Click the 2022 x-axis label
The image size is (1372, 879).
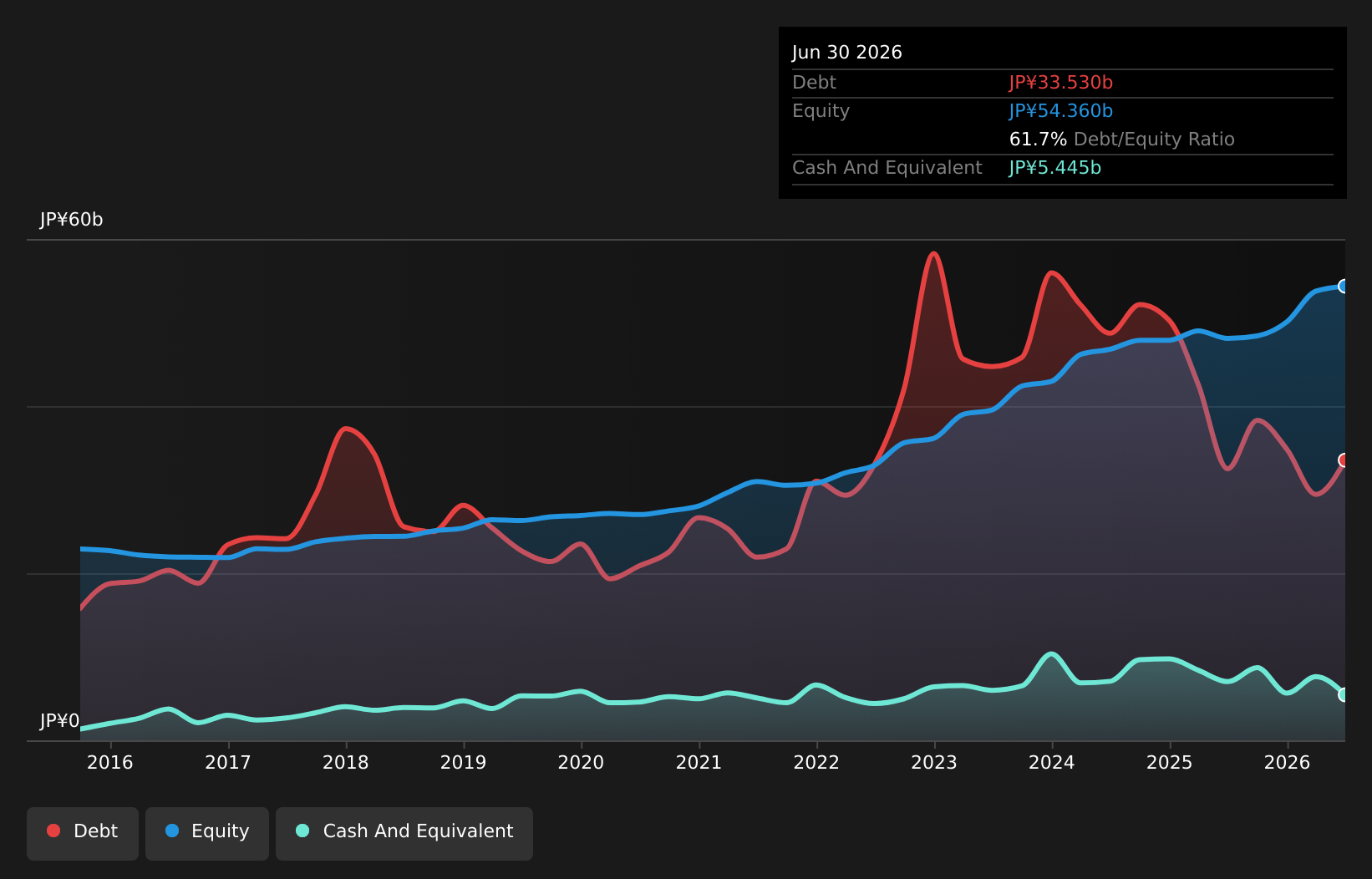(817, 763)
